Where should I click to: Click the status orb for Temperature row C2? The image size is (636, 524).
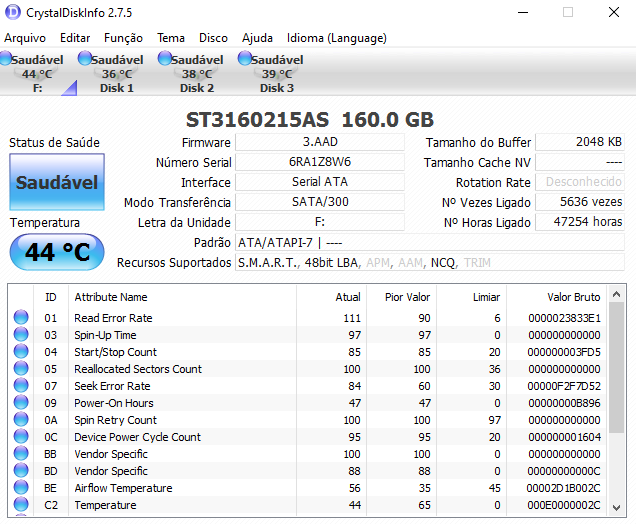(21, 505)
